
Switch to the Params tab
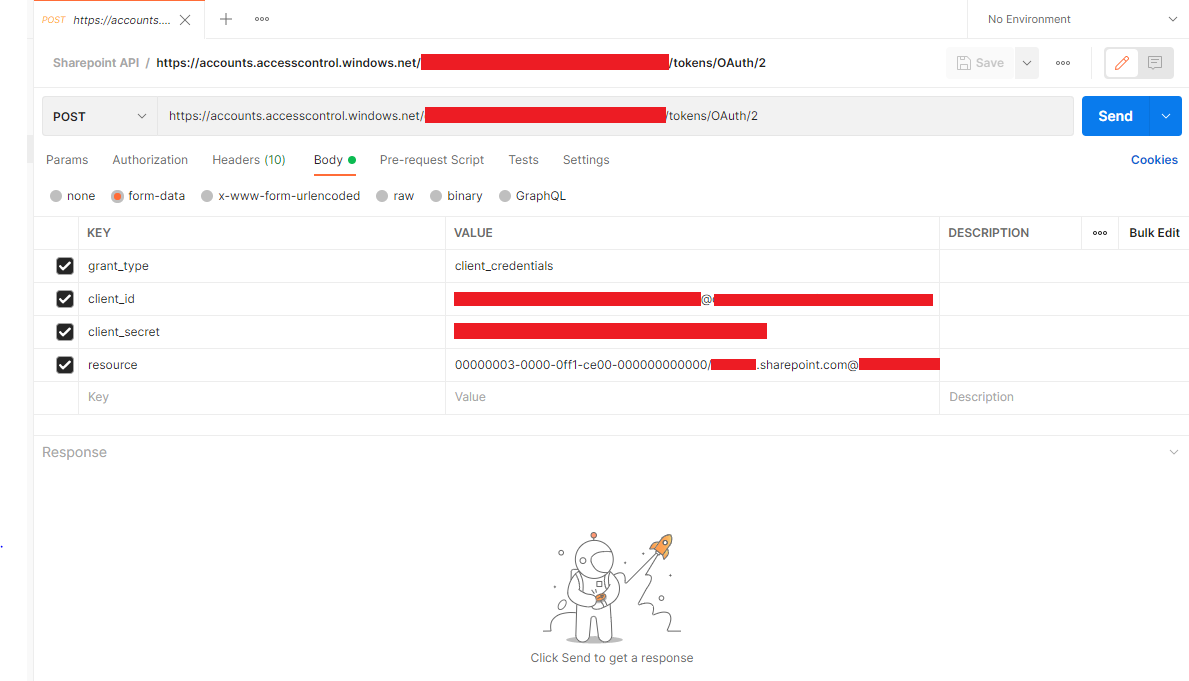coord(67,160)
